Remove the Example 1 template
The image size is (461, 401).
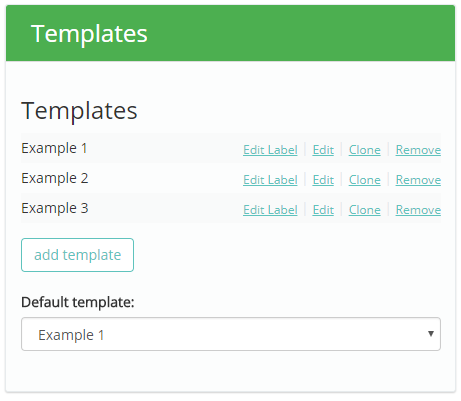click(x=418, y=150)
